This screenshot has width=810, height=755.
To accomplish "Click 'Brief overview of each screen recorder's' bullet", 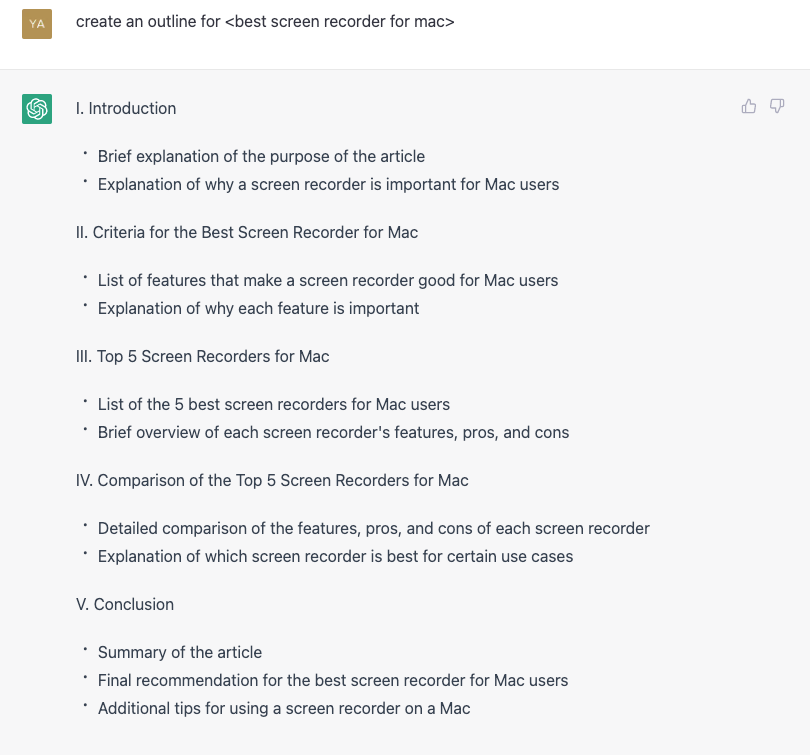I will point(334,432).
